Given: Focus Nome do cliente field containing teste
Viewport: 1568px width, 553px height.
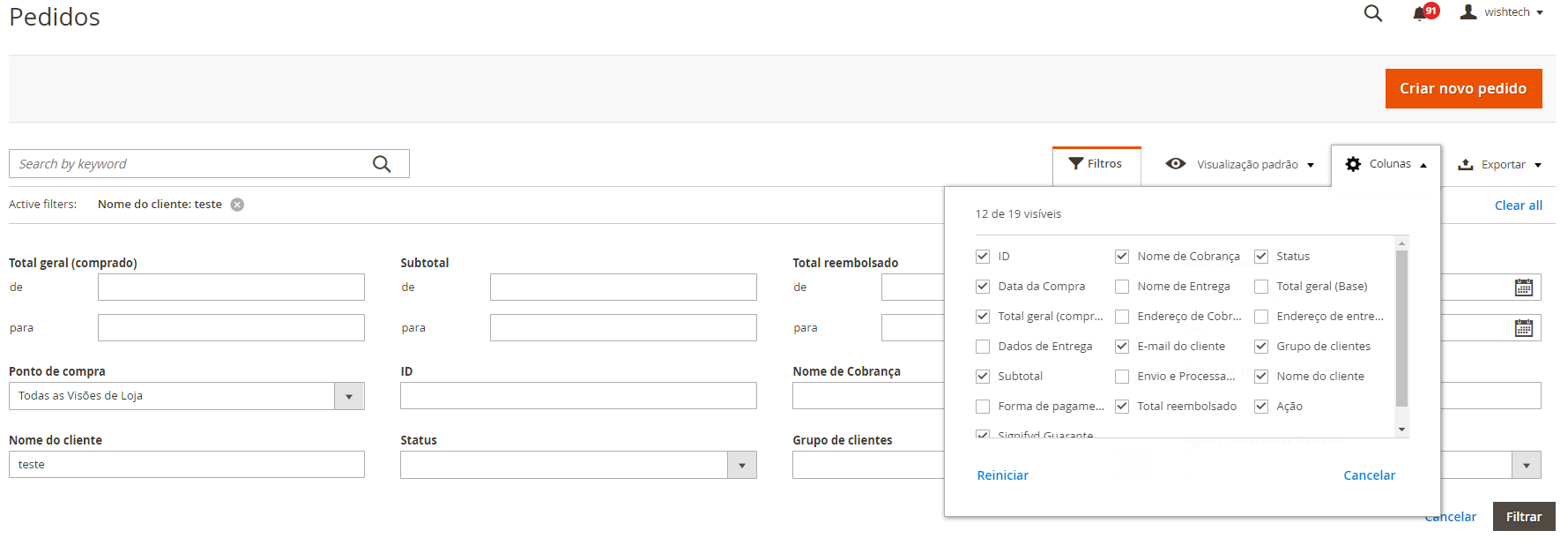Looking at the screenshot, I should (x=187, y=464).
